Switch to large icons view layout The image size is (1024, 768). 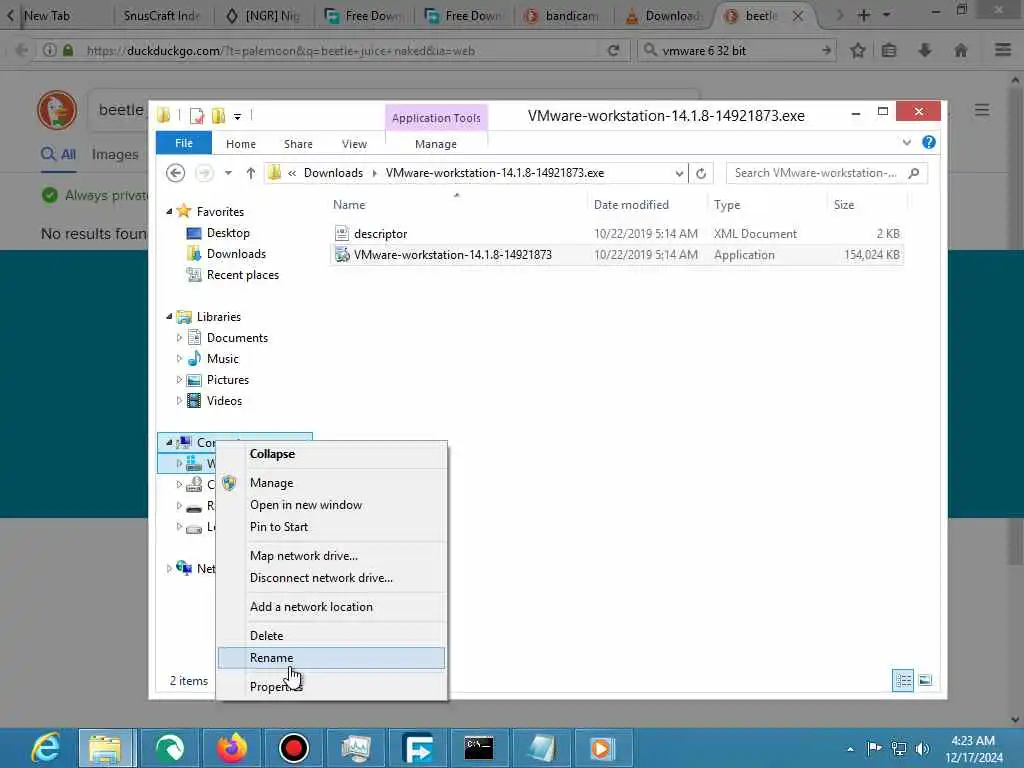click(x=925, y=680)
